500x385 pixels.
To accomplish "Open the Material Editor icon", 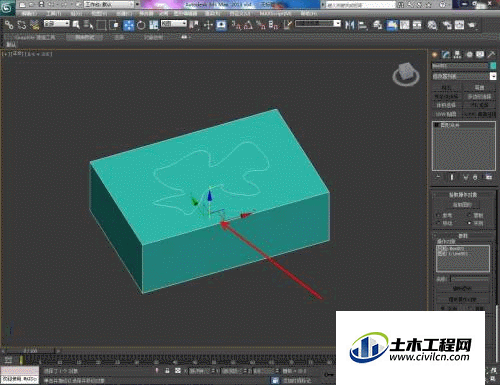I will [432, 25].
